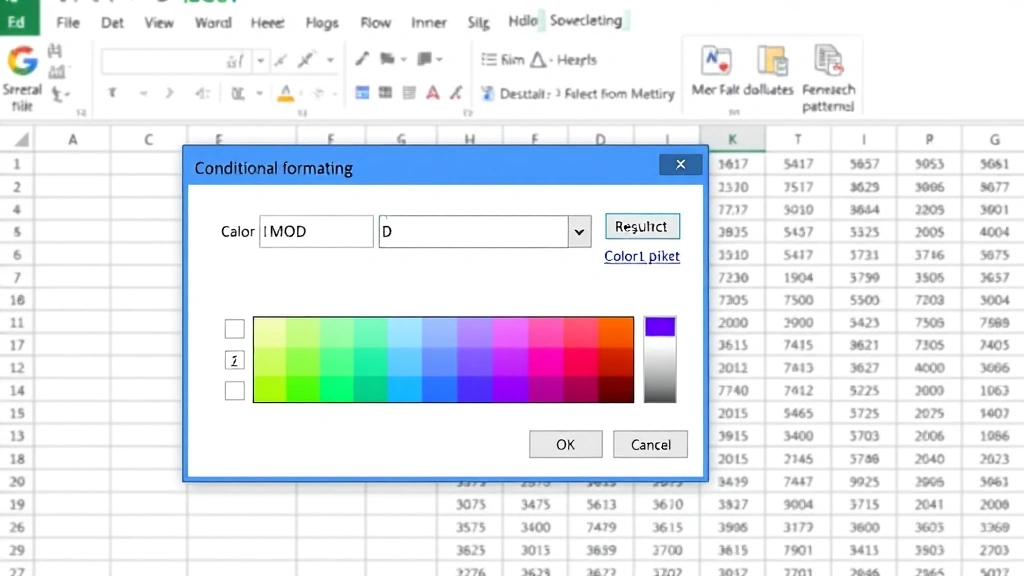Screen dimensions: 1024x576
Task: Check the top checkbox beside the color palette
Action: coord(234,328)
